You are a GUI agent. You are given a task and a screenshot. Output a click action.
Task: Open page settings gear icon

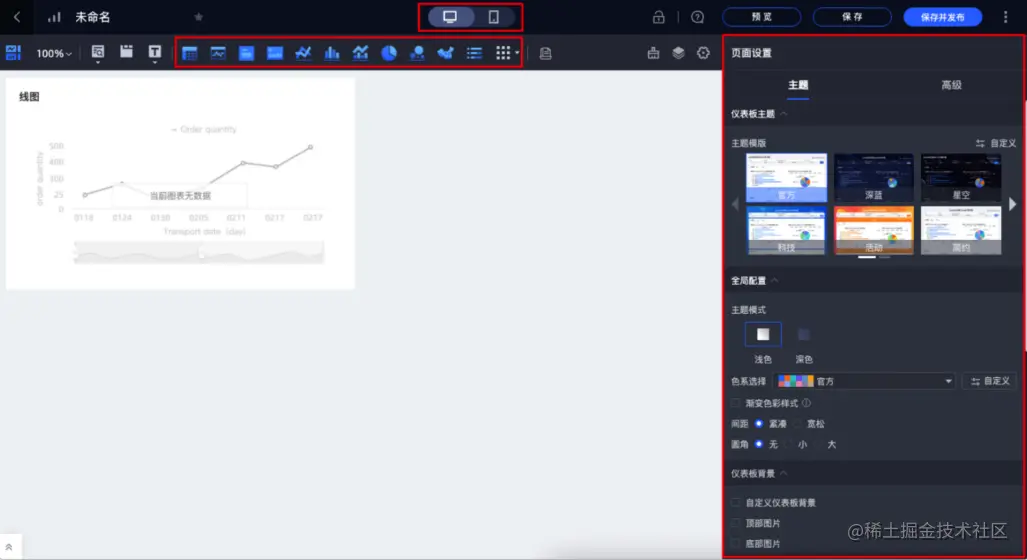point(703,53)
